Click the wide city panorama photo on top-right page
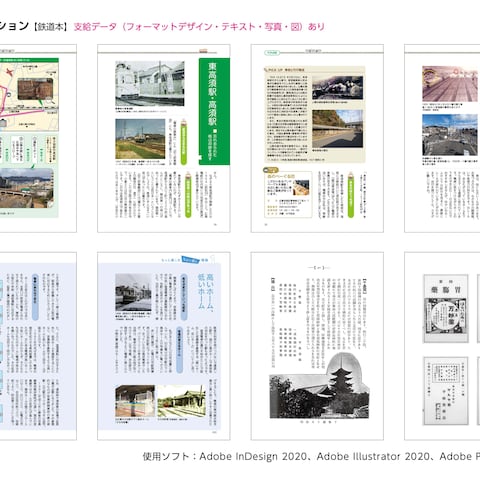The width and height of the screenshot is (480, 480). click(x=451, y=135)
